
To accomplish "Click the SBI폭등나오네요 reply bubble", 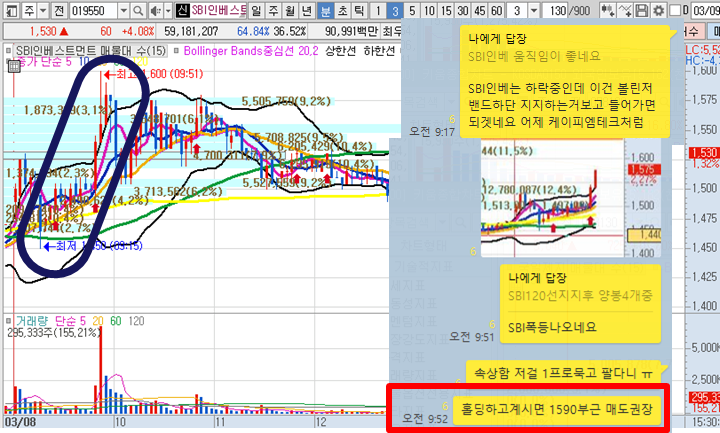I will [580, 304].
